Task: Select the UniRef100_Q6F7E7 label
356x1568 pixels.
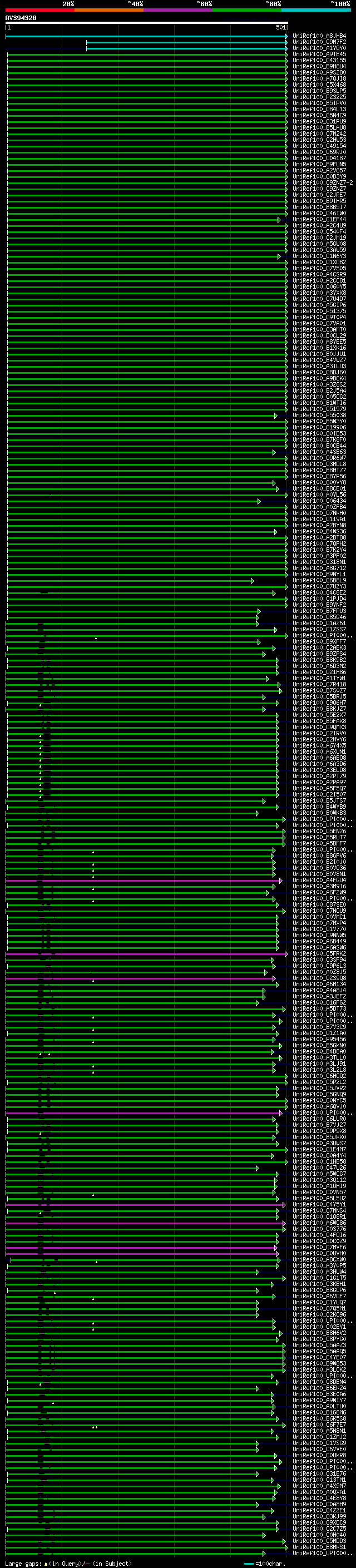Action: [319, 1425]
